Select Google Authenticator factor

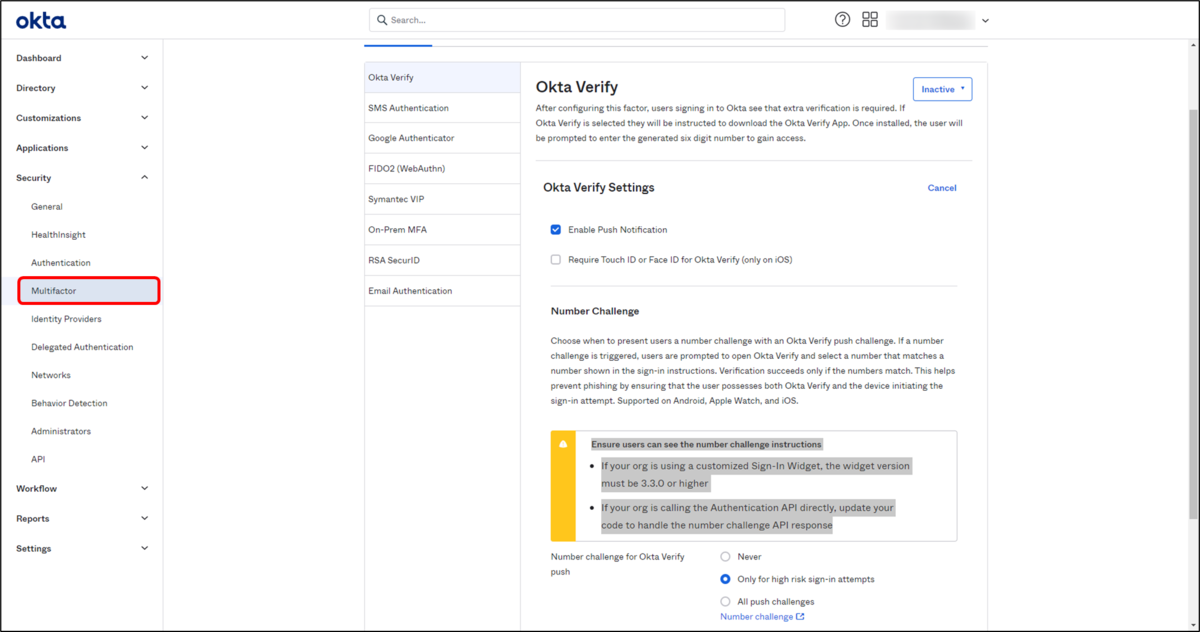click(442, 138)
